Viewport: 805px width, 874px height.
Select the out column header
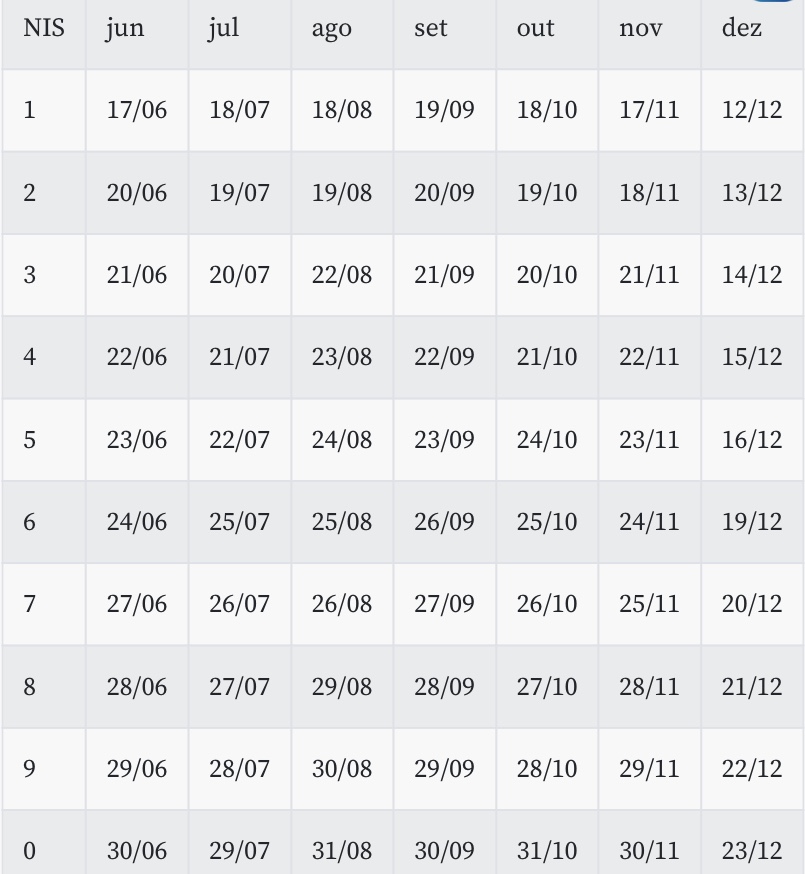[535, 28]
